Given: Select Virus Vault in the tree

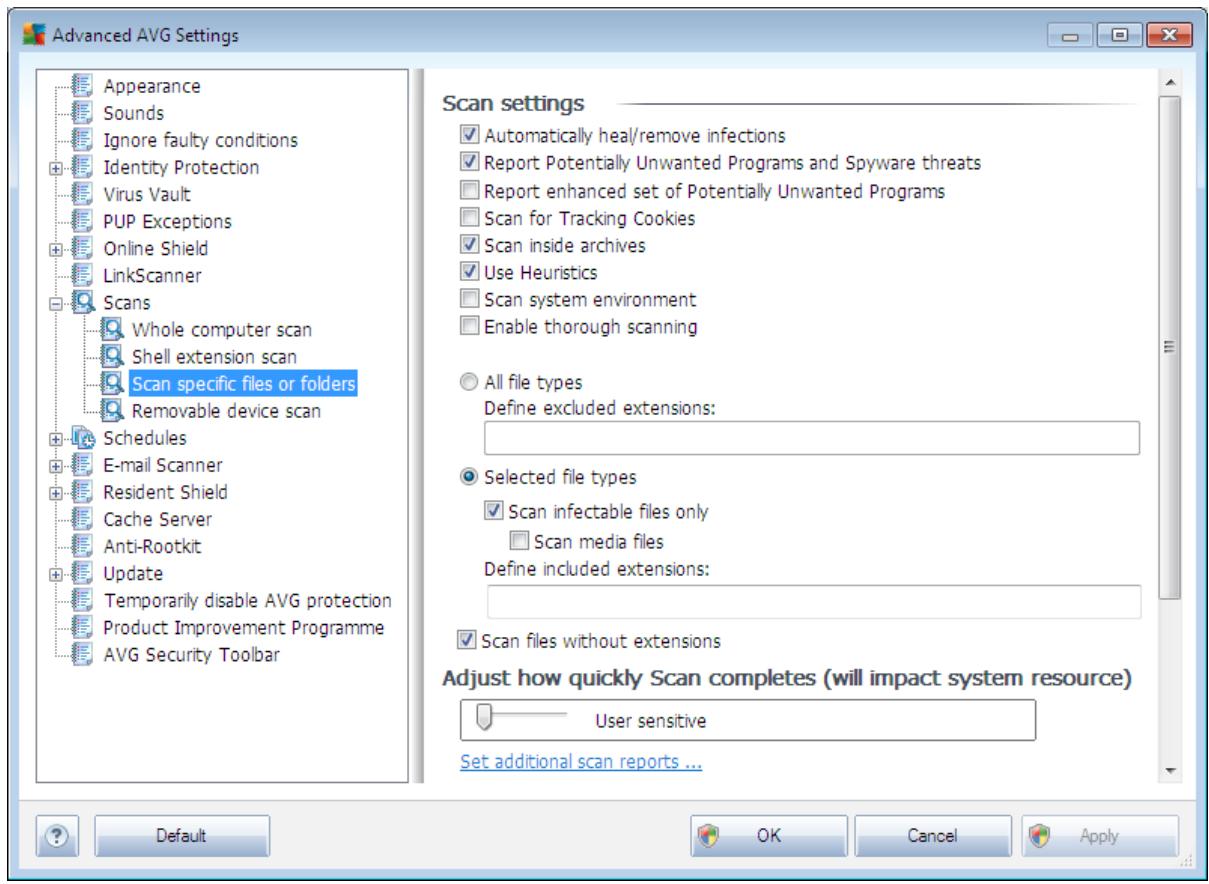Looking at the screenshot, I should 147,194.
